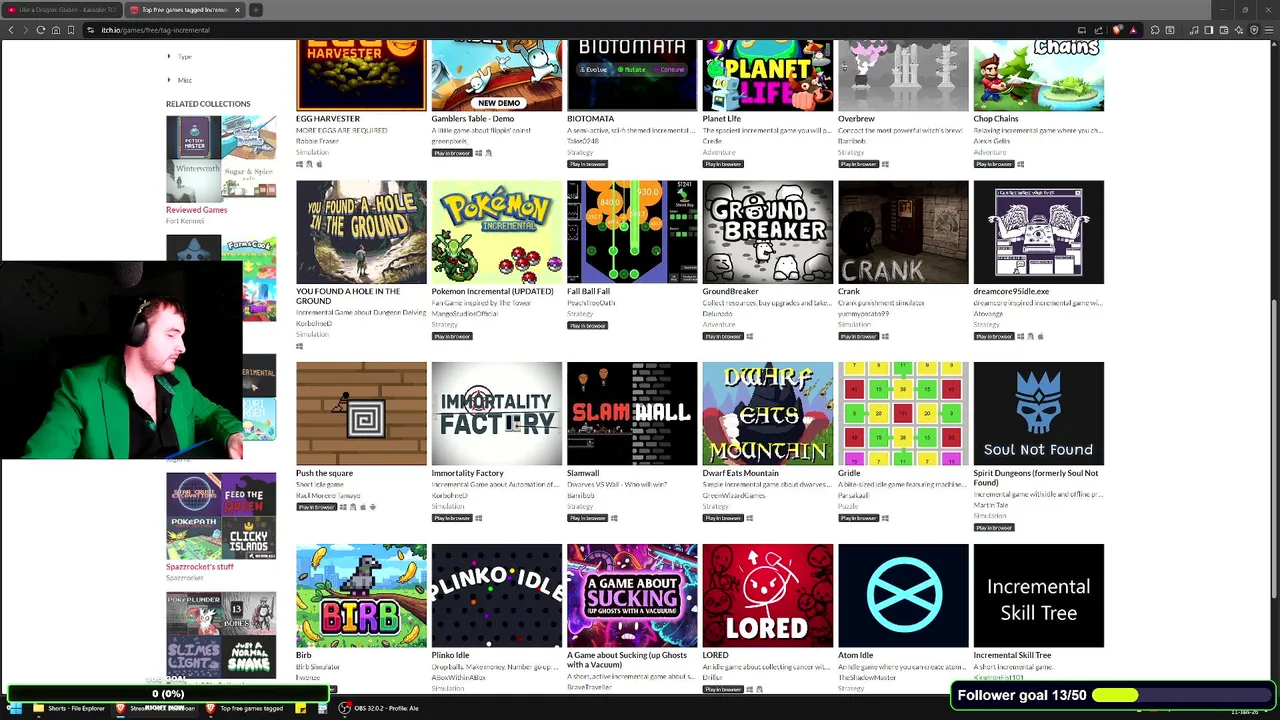Open Gridle game thumbnail

tap(903, 414)
